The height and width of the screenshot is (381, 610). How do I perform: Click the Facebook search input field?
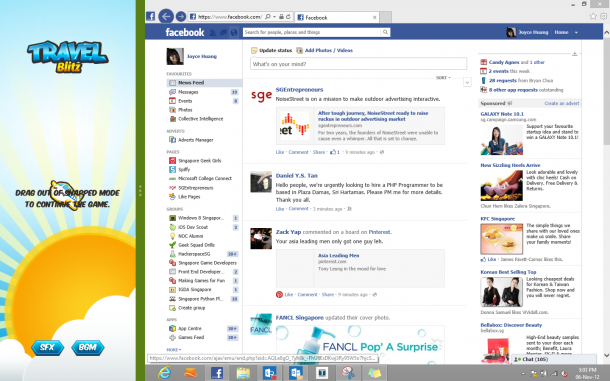[x=312, y=32]
